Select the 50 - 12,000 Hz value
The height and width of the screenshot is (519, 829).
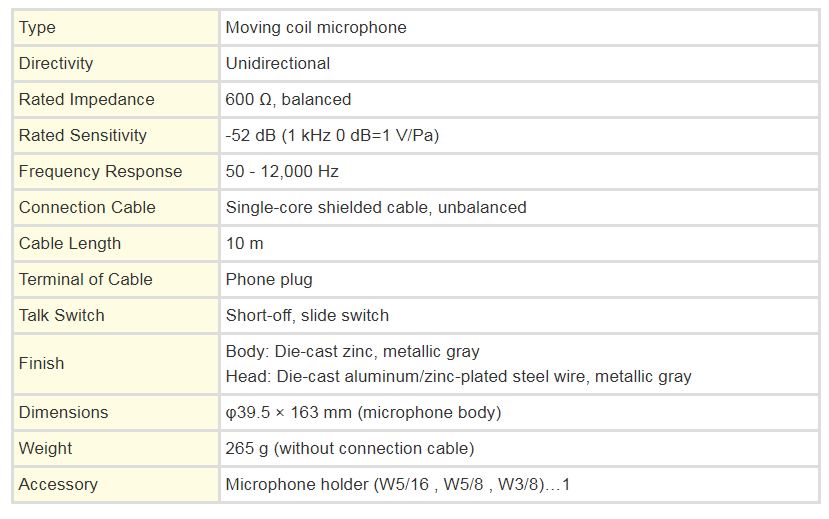282,171
